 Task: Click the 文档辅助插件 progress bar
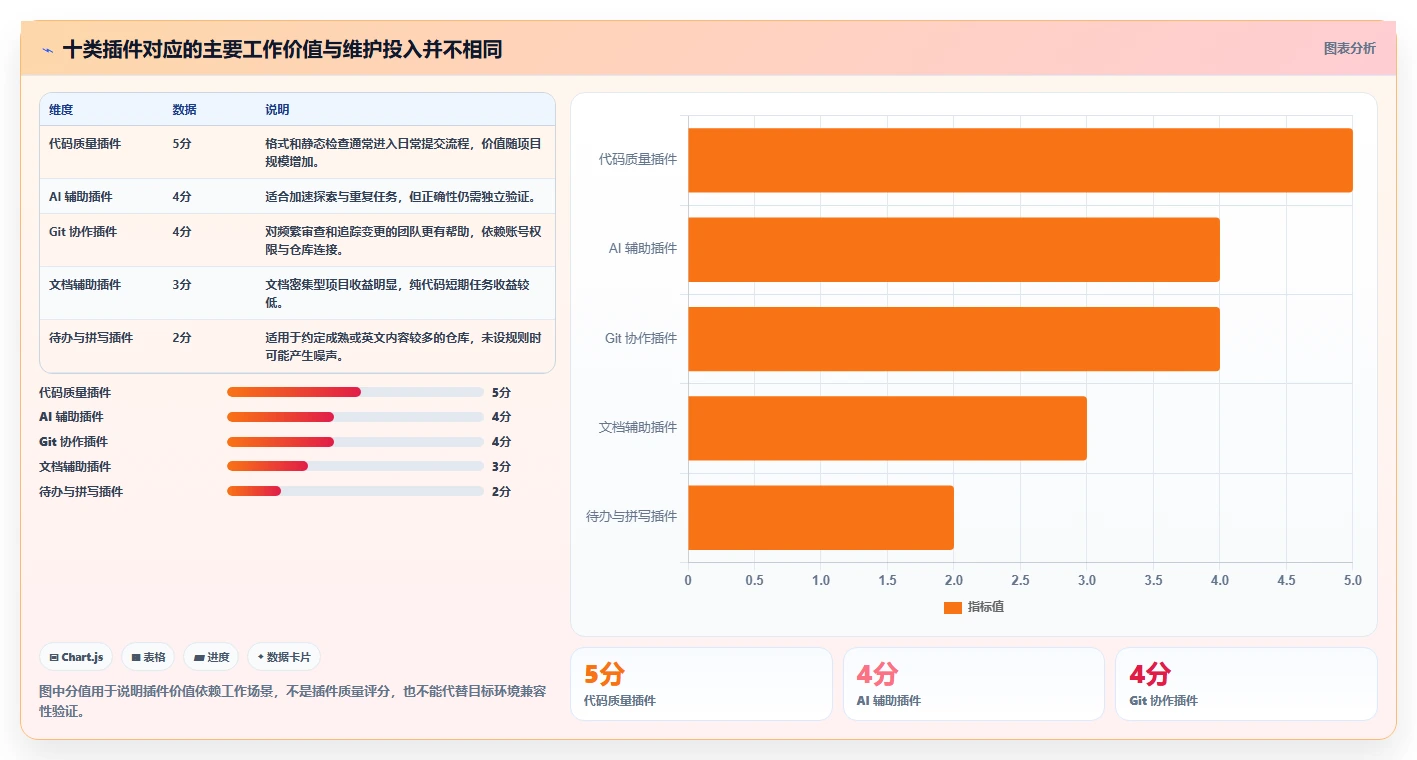pos(355,467)
